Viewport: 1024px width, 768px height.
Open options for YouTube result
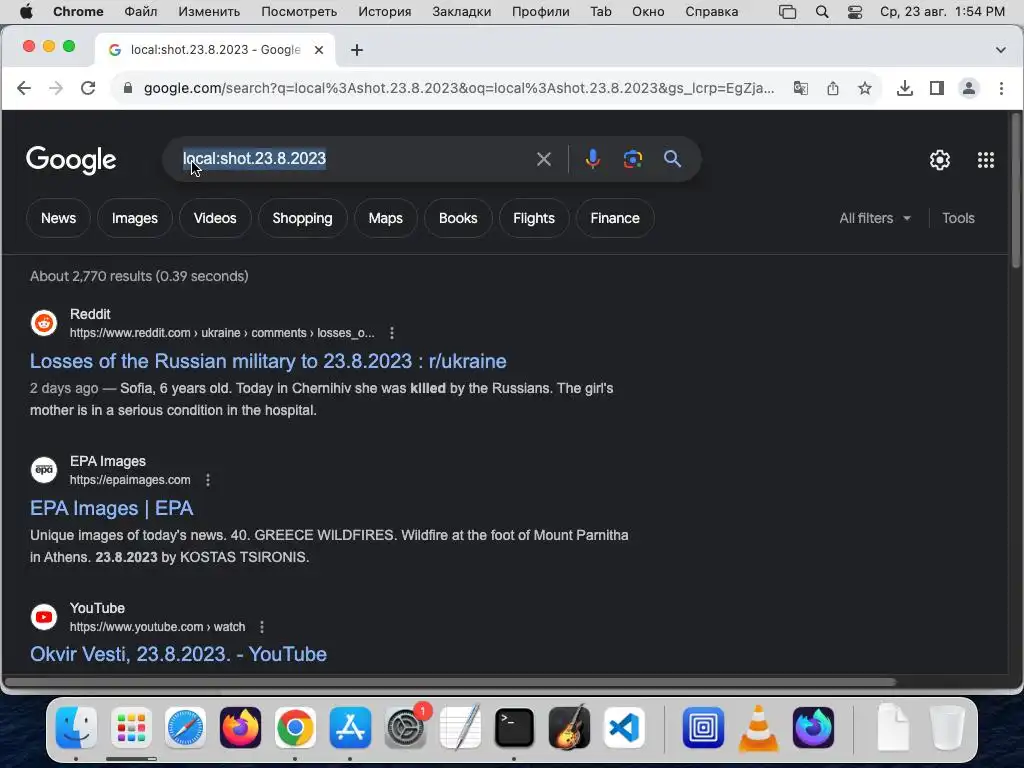262,627
